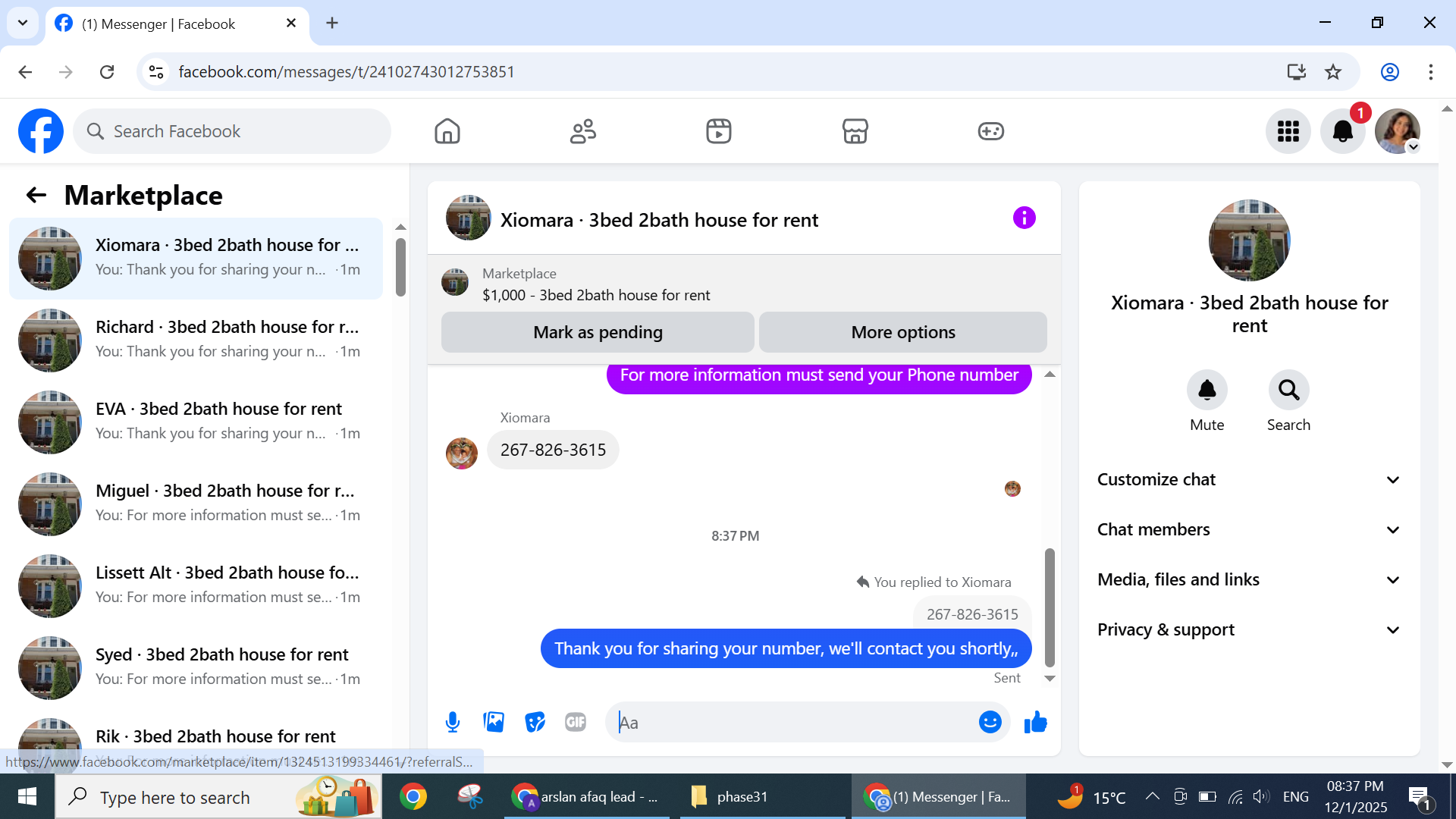Expand the Chat members section

click(x=1249, y=530)
